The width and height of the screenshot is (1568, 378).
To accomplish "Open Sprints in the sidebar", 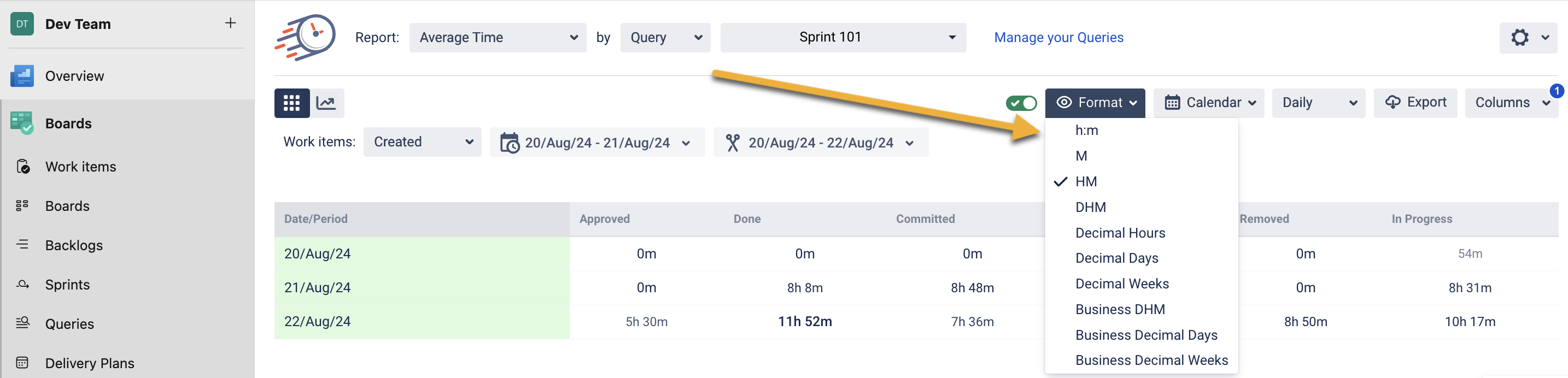I will [67, 285].
